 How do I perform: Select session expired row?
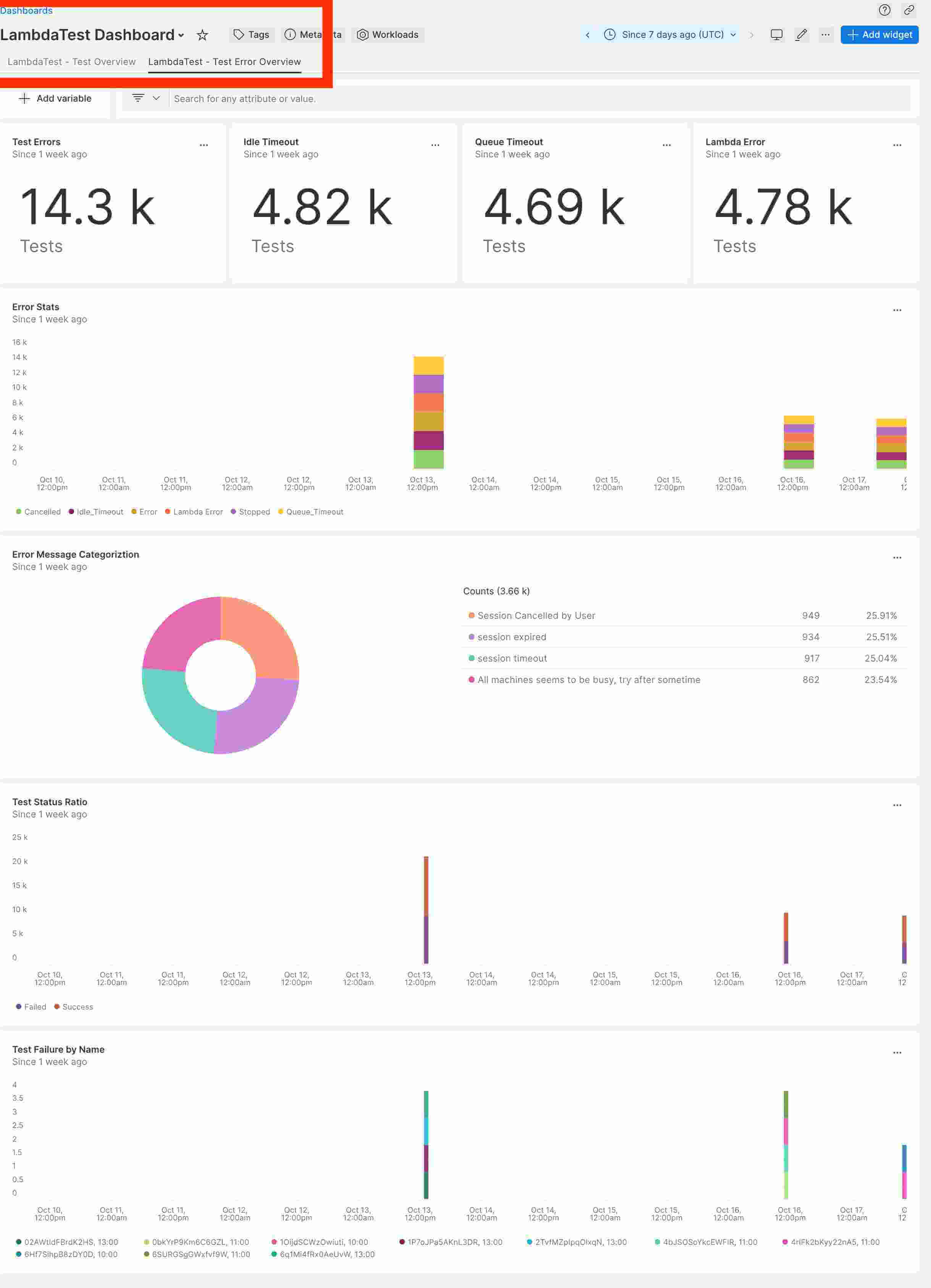tap(684, 637)
